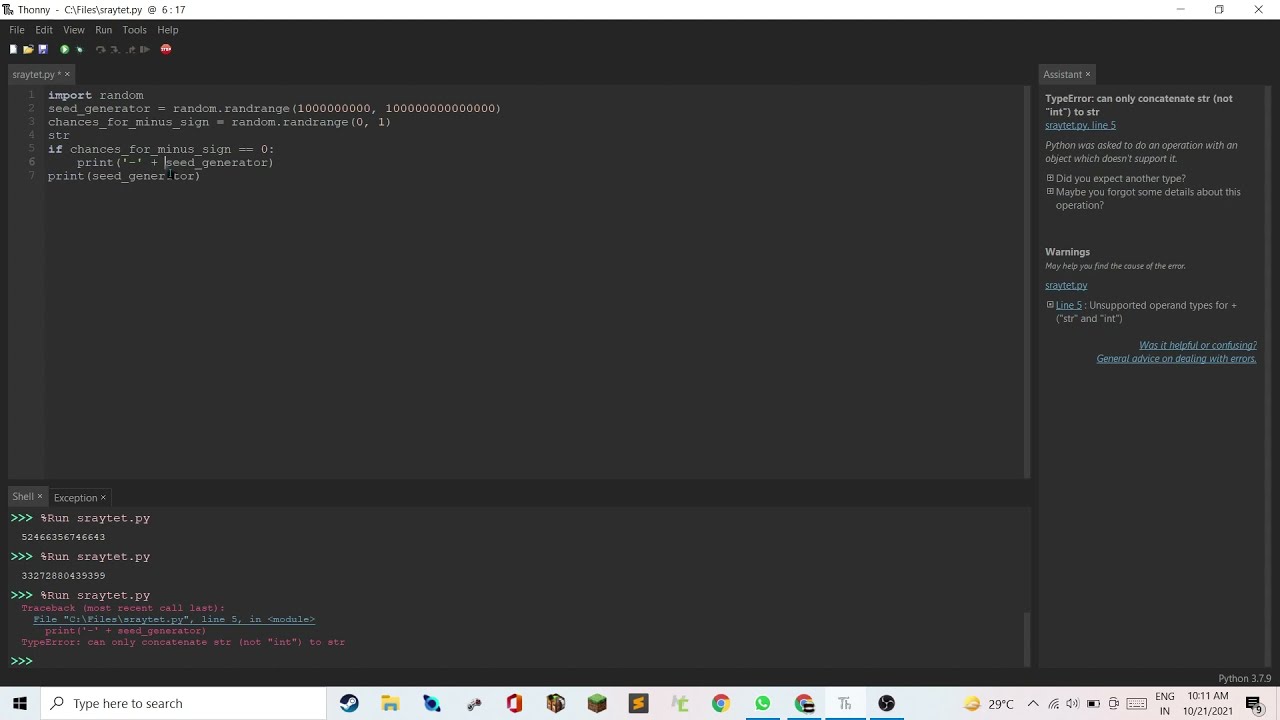The width and height of the screenshot is (1280, 720).
Task: Click the Resume debugger icon
Action: pos(145,49)
